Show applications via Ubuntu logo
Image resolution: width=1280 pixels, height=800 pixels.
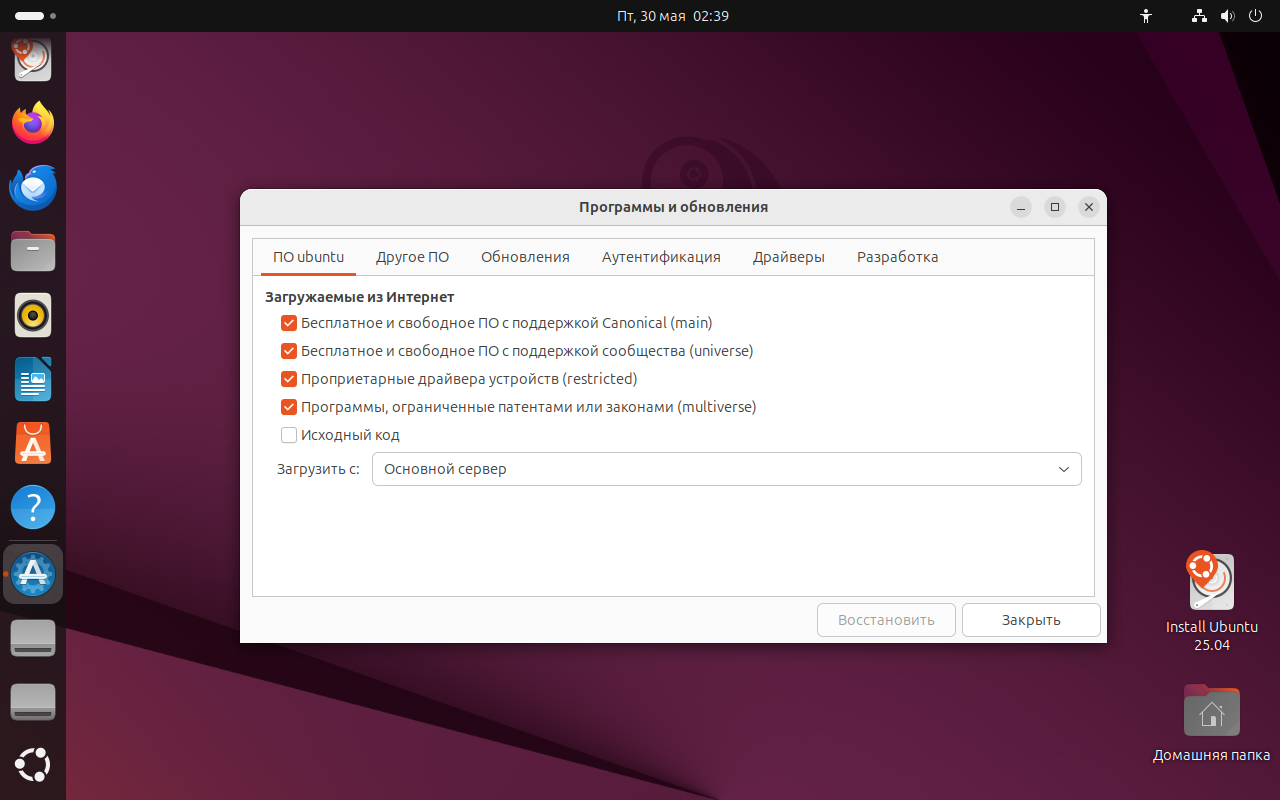(33, 765)
